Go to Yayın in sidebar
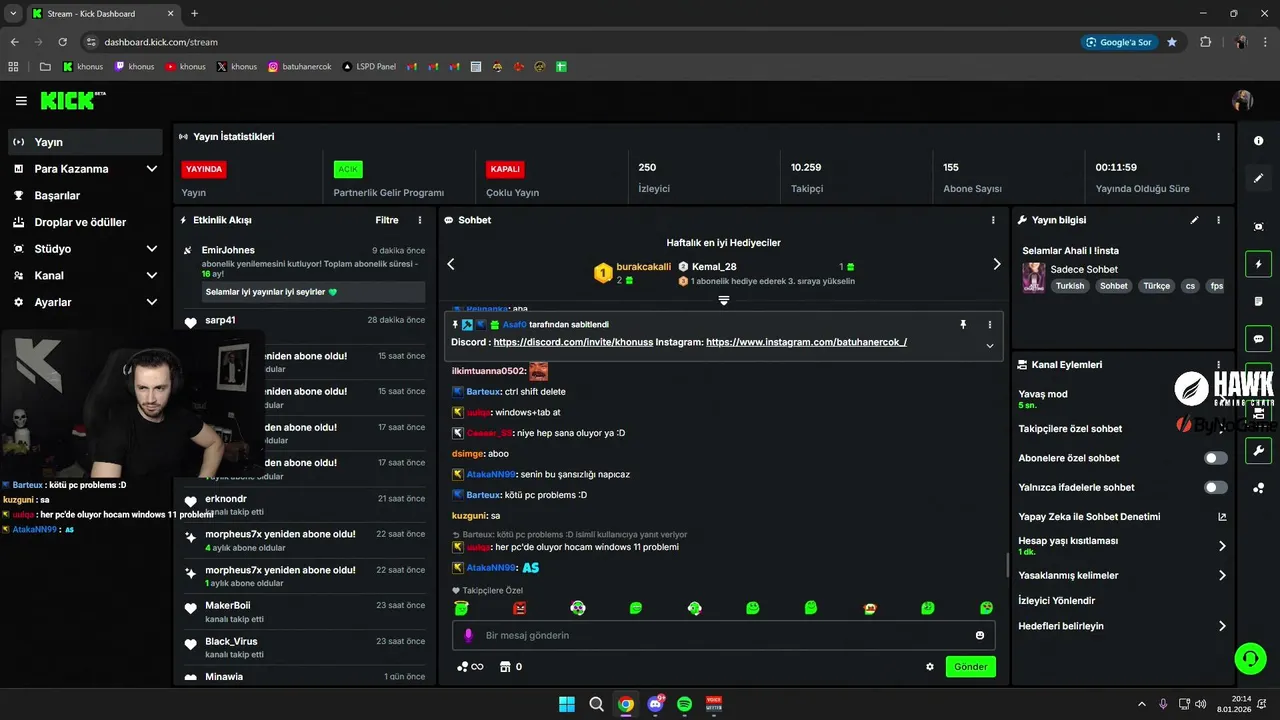1280x720 pixels. click(85, 142)
